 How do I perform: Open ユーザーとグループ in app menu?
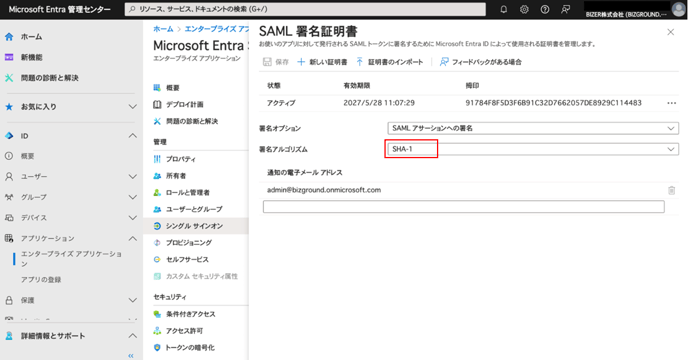194,209
